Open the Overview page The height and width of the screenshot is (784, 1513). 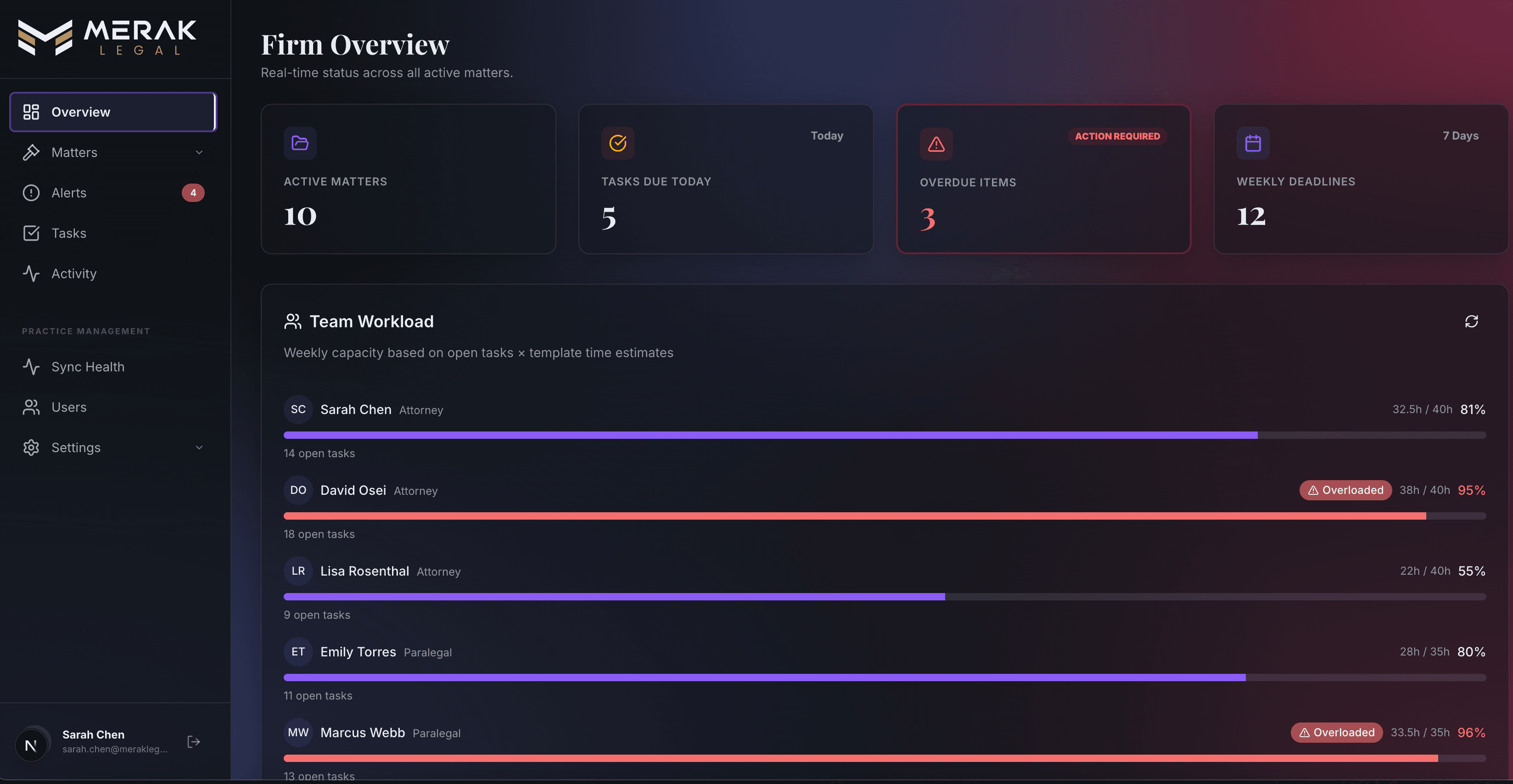pos(113,112)
